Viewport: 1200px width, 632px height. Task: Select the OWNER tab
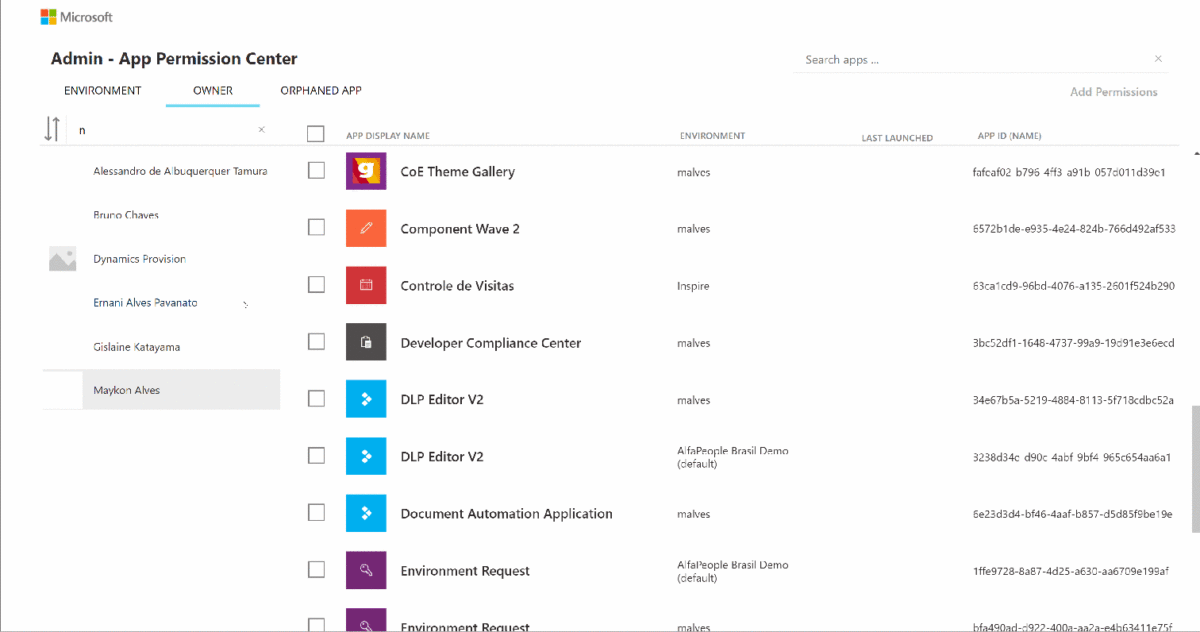click(x=212, y=90)
